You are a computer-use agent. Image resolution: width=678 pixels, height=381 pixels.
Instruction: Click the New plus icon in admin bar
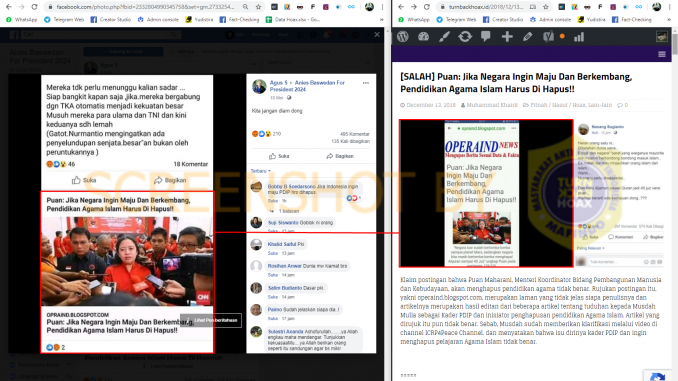pyautogui.click(x=507, y=37)
